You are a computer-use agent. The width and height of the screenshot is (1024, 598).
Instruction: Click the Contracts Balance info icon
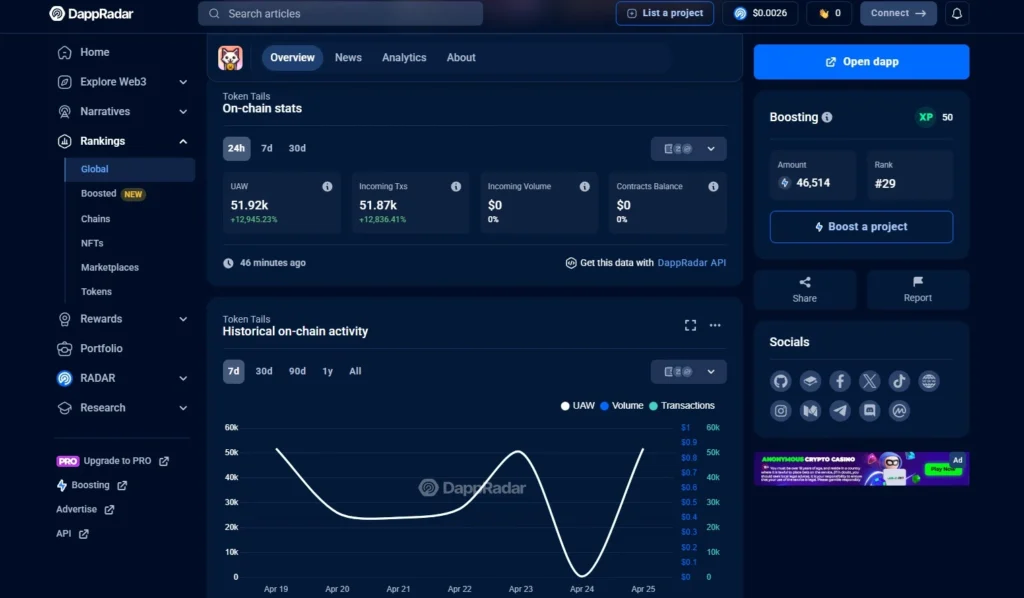pyautogui.click(x=713, y=187)
